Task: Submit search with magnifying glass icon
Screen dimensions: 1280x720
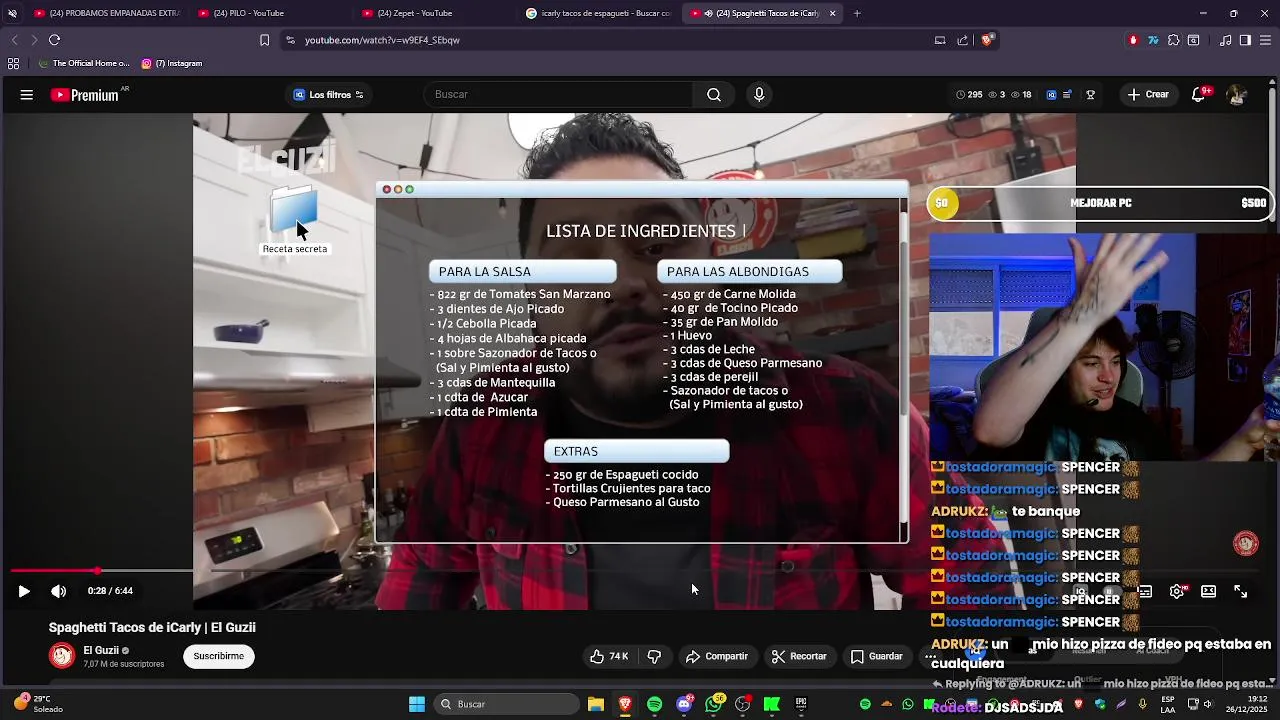Action: click(714, 94)
